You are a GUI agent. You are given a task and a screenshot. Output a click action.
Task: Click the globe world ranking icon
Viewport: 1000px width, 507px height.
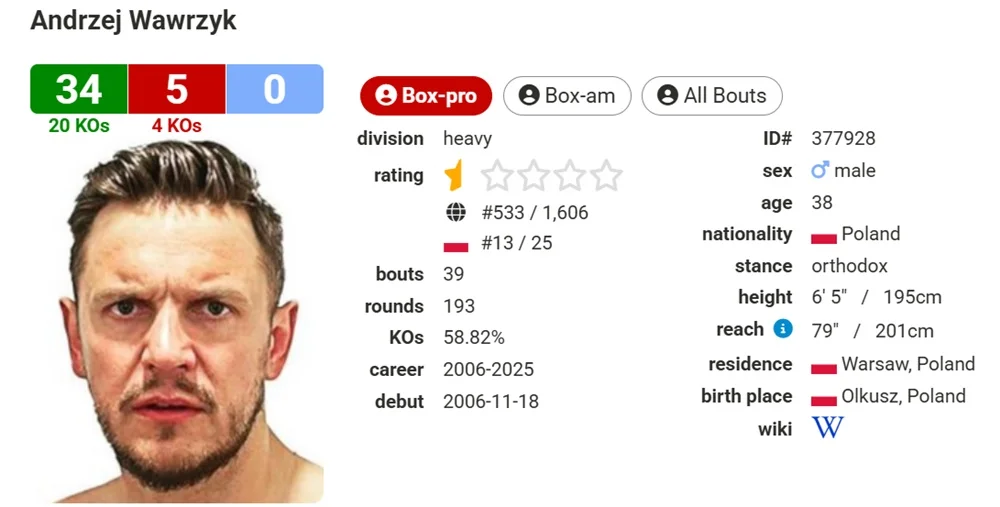(x=456, y=212)
